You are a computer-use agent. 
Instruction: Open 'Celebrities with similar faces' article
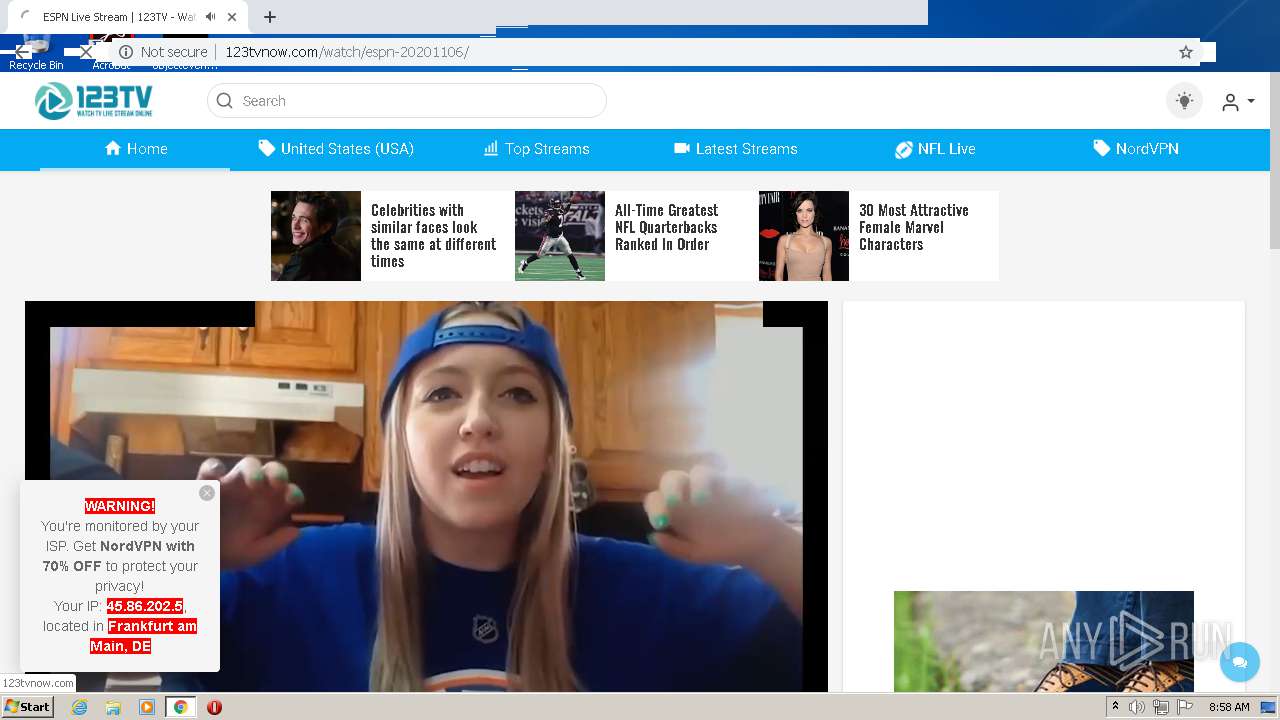click(433, 236)
